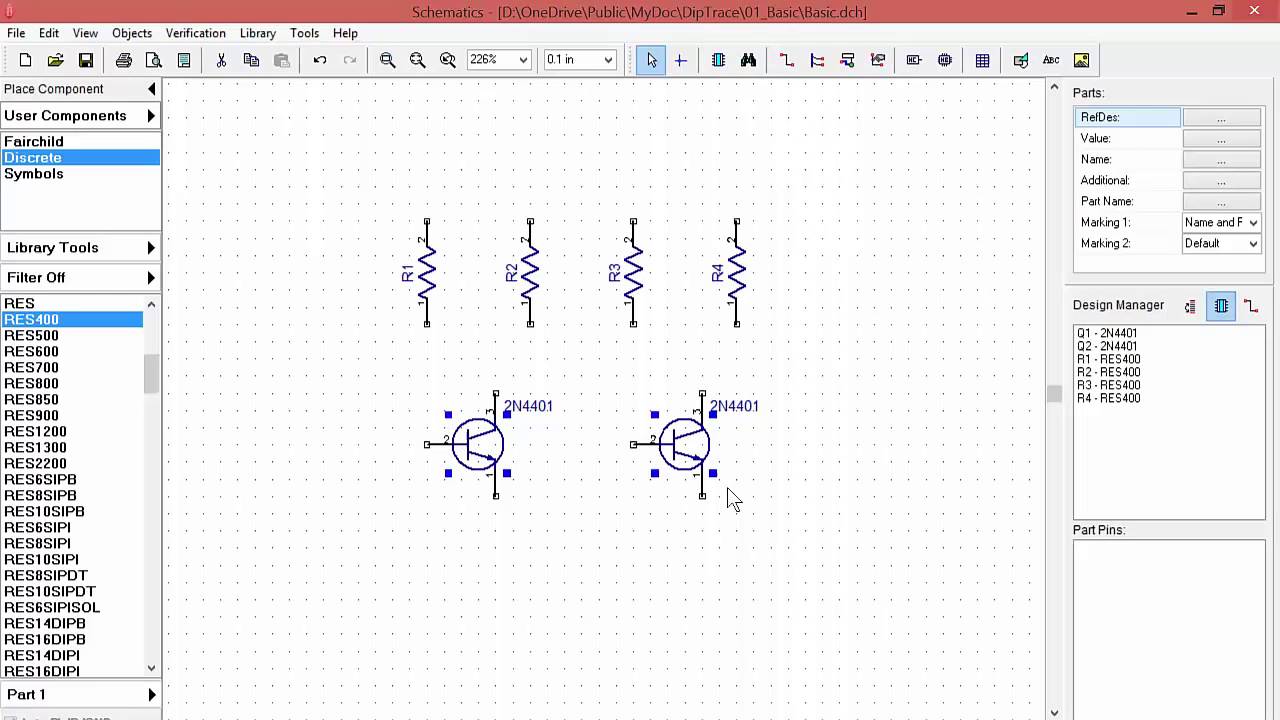
Task: Toggle sort order in Design Manager
Action: pyautogui.click(x=1190, y=306)
